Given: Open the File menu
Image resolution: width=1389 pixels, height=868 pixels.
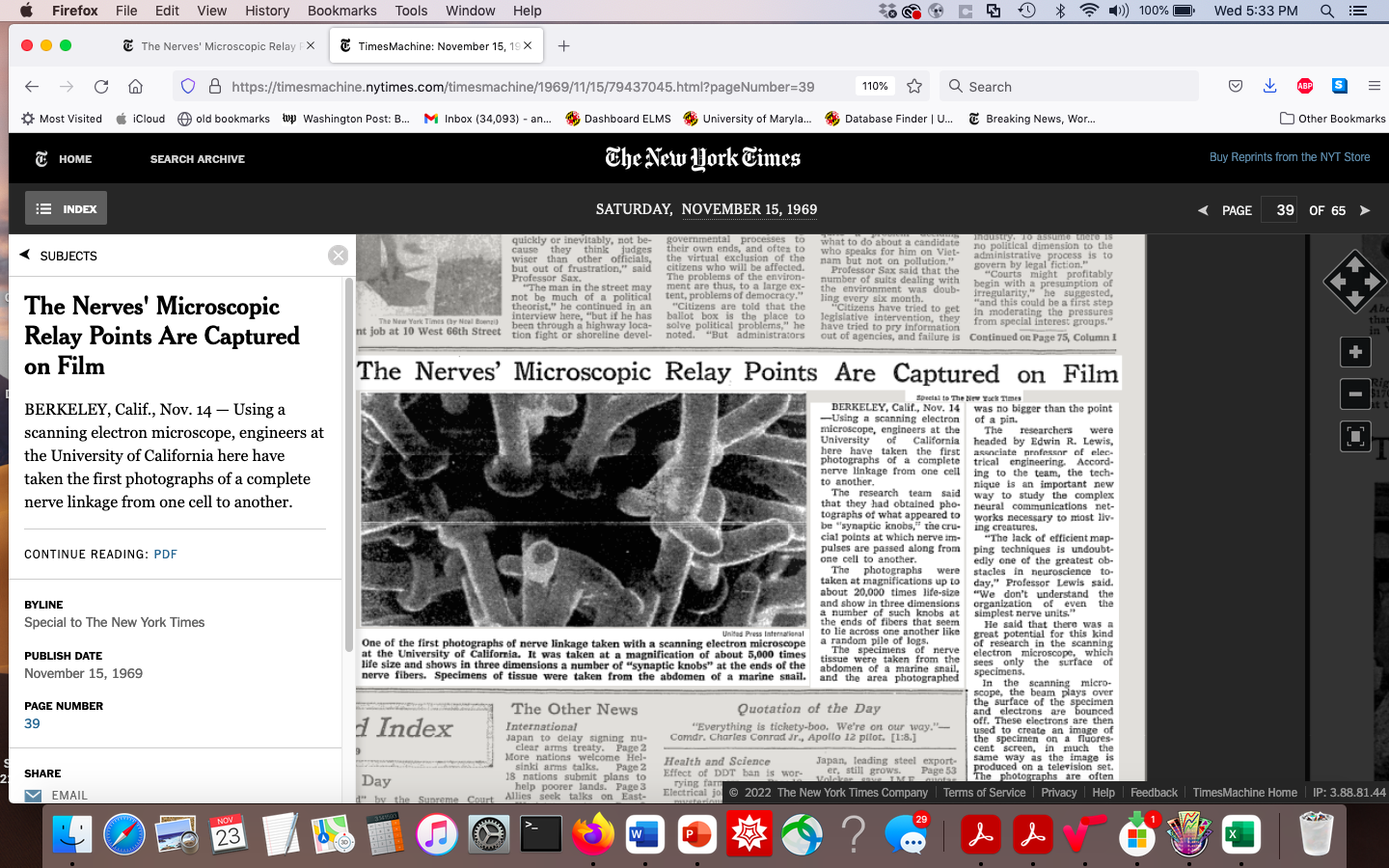Looking at the screenshot, I should point(126,11).
